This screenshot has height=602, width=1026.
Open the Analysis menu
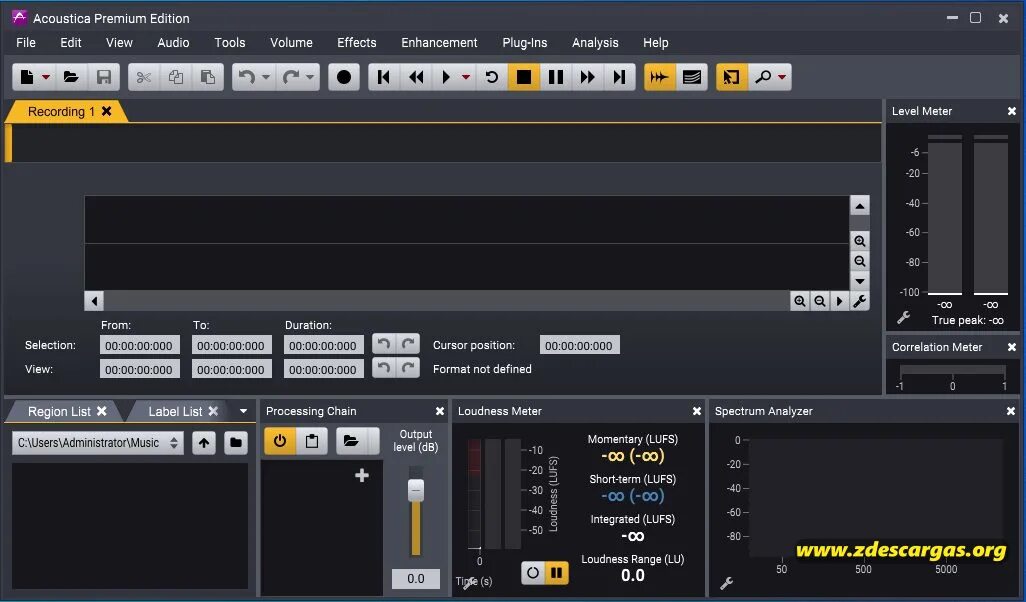click(595, 43)
